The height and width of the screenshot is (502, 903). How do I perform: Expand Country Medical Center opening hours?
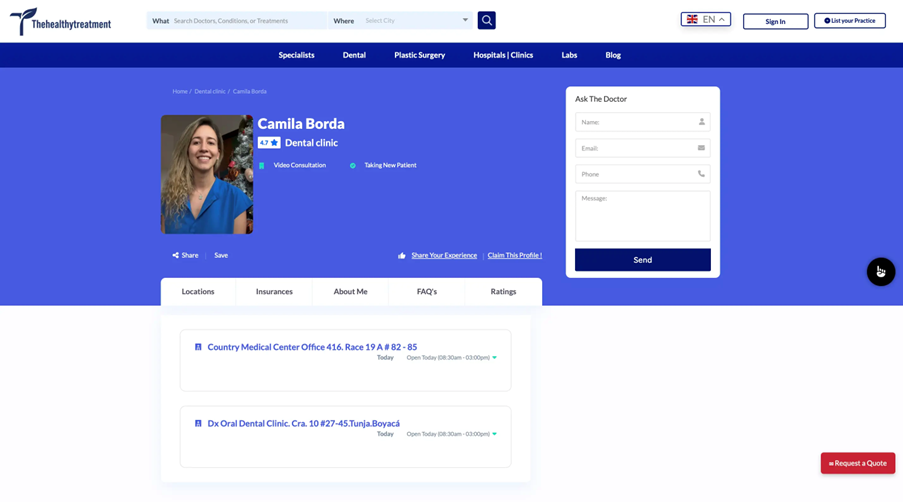pos(494,358)
